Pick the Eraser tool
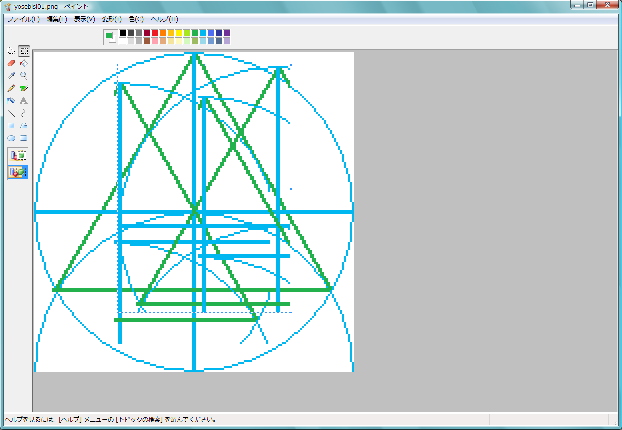Image resolution: width=622 pixels, height=430 pixels. click(x=11, y=63)
